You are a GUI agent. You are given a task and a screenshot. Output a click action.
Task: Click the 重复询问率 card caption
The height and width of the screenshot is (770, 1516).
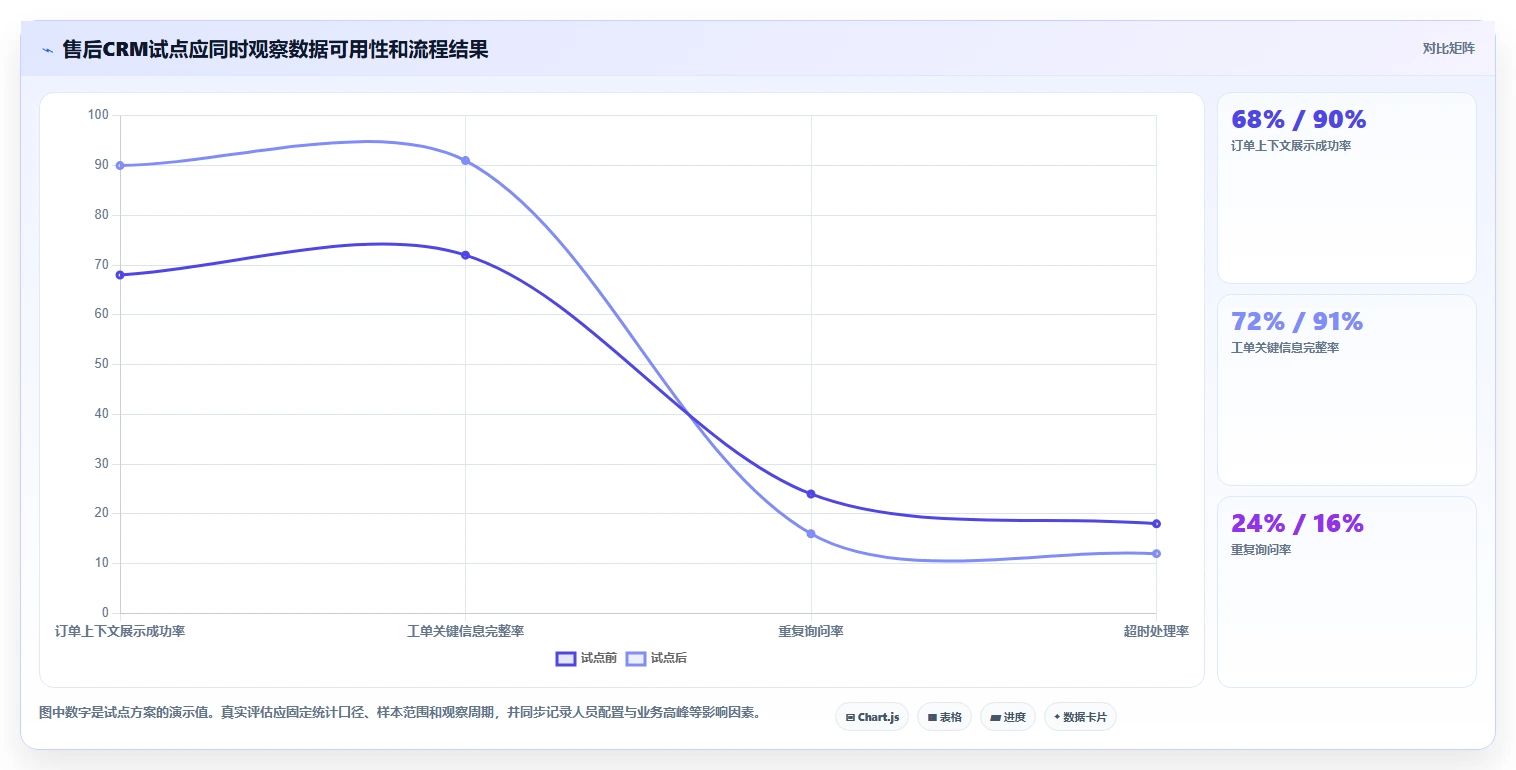point(1261,550)
